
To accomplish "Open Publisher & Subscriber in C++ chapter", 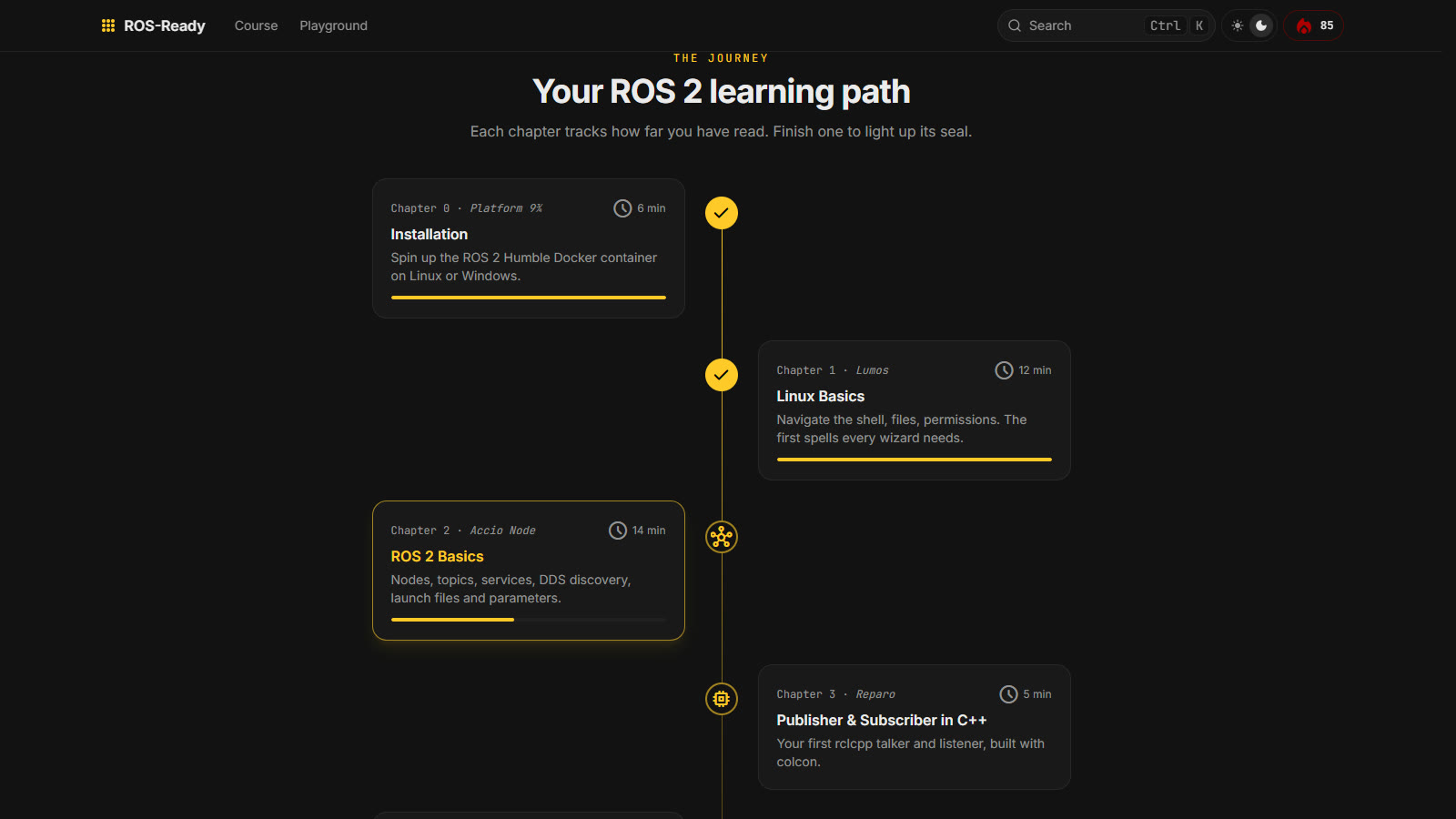I will coord(882,721).
